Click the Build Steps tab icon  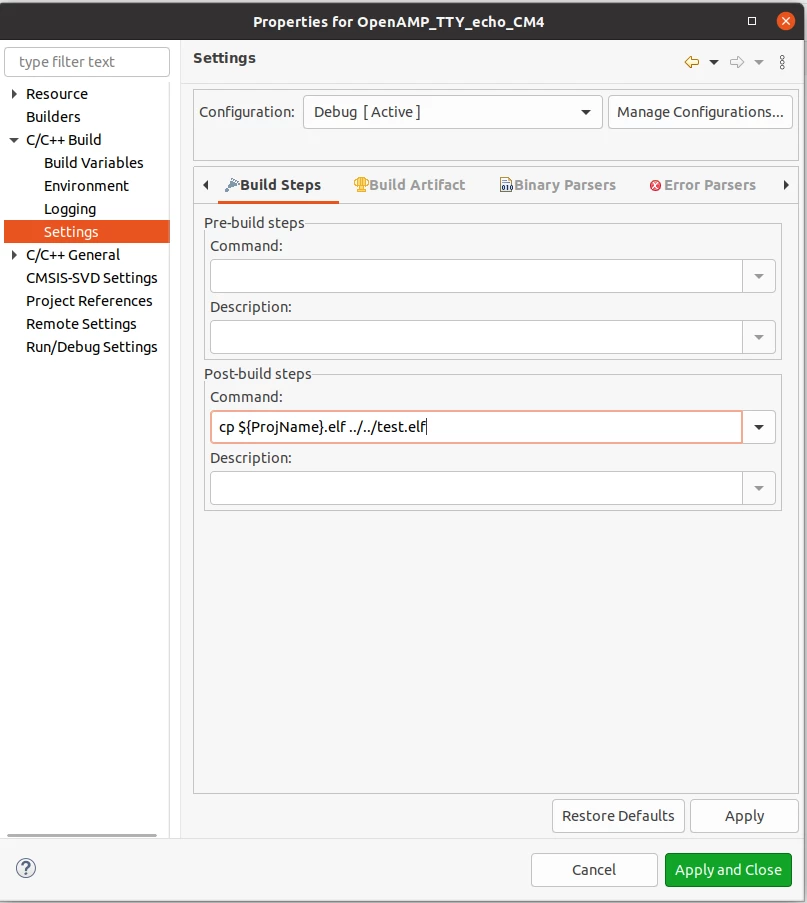[232, 185]
